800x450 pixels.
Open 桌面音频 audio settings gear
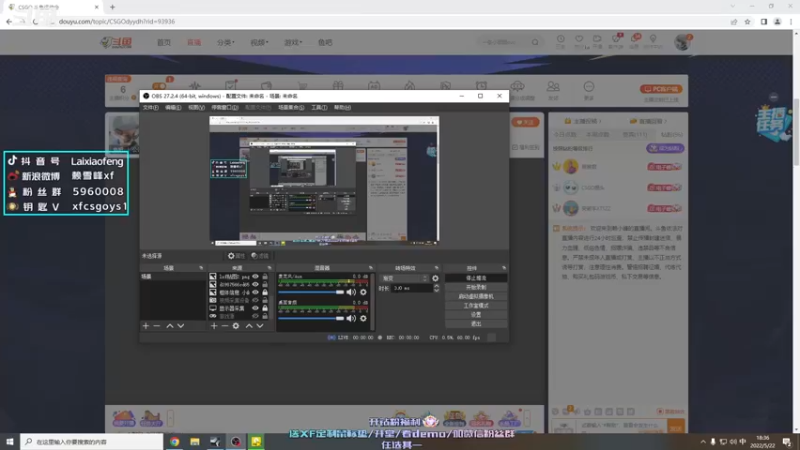363,318
